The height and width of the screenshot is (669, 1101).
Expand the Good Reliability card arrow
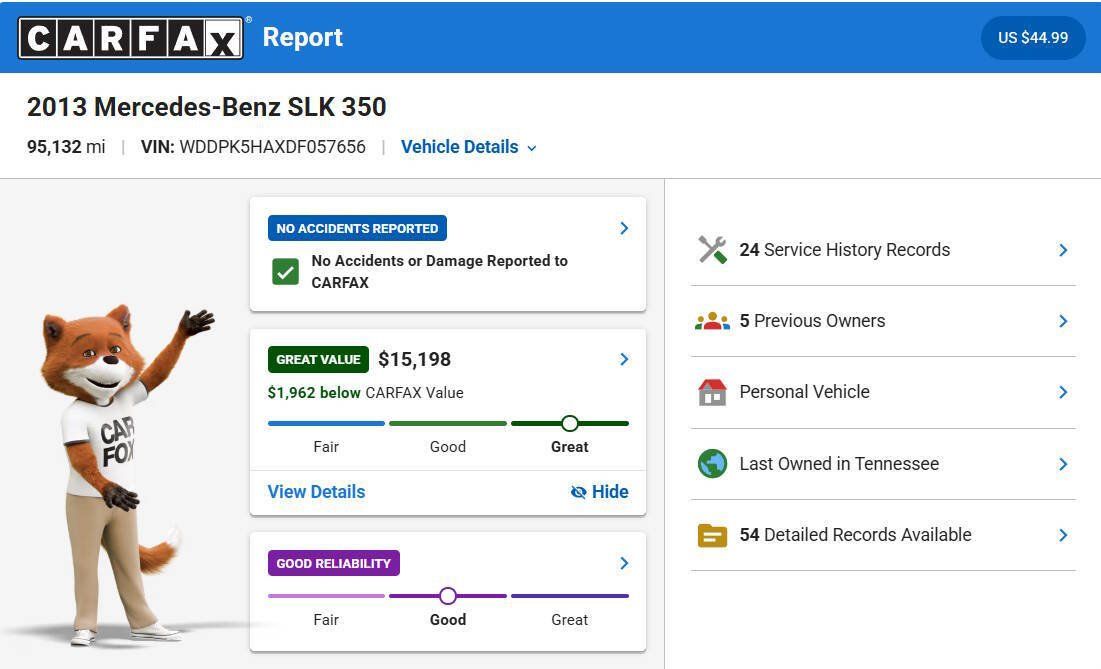pyautogui.click(x=624, y=563)
